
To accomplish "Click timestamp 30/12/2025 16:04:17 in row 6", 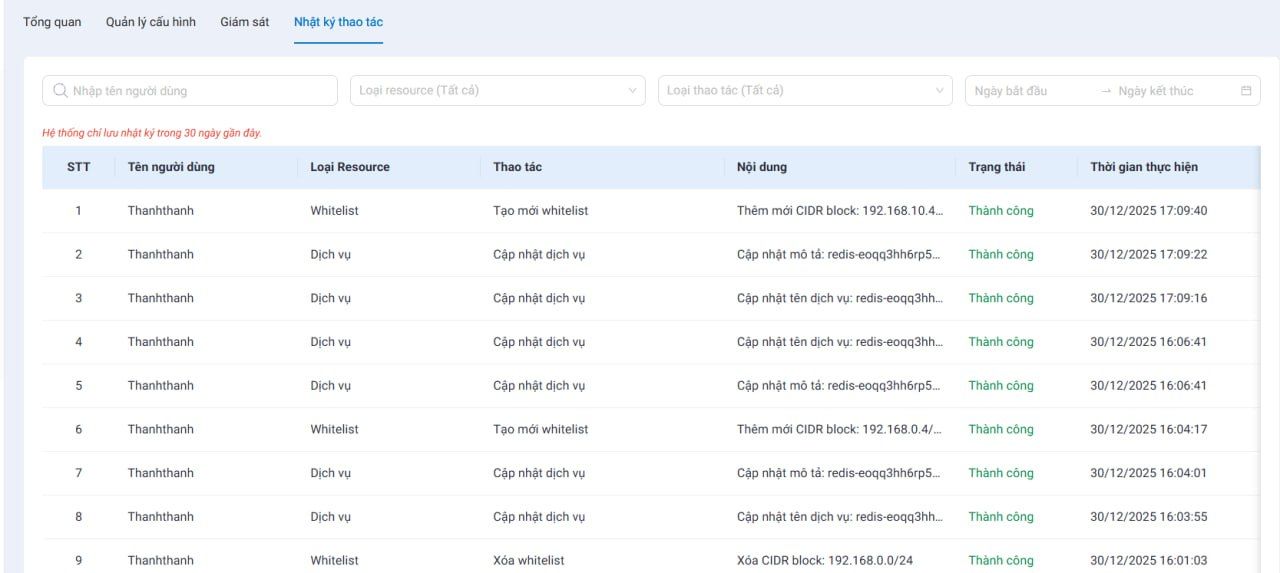I will point(1148,430).
